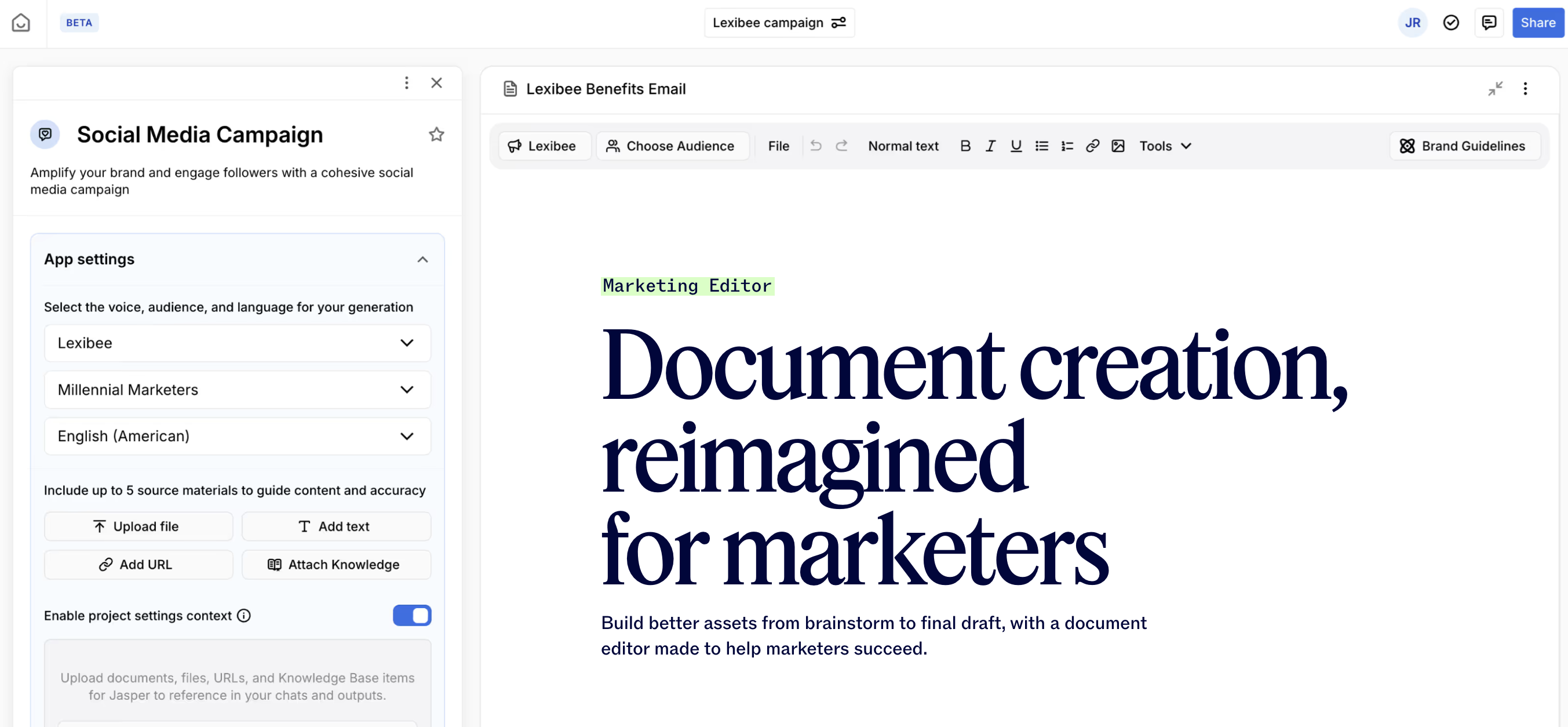Collapse the editor with the minimize arrows icon
The image size is (1568, 727).
[x=1495, y=89]
